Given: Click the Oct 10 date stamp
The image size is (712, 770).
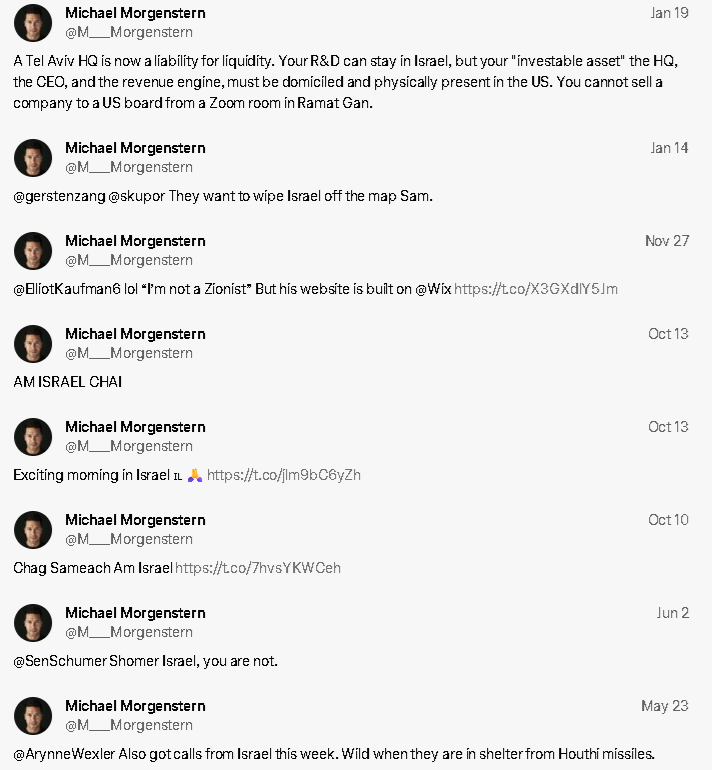Looking at the screenshot, I should point(668,520).
